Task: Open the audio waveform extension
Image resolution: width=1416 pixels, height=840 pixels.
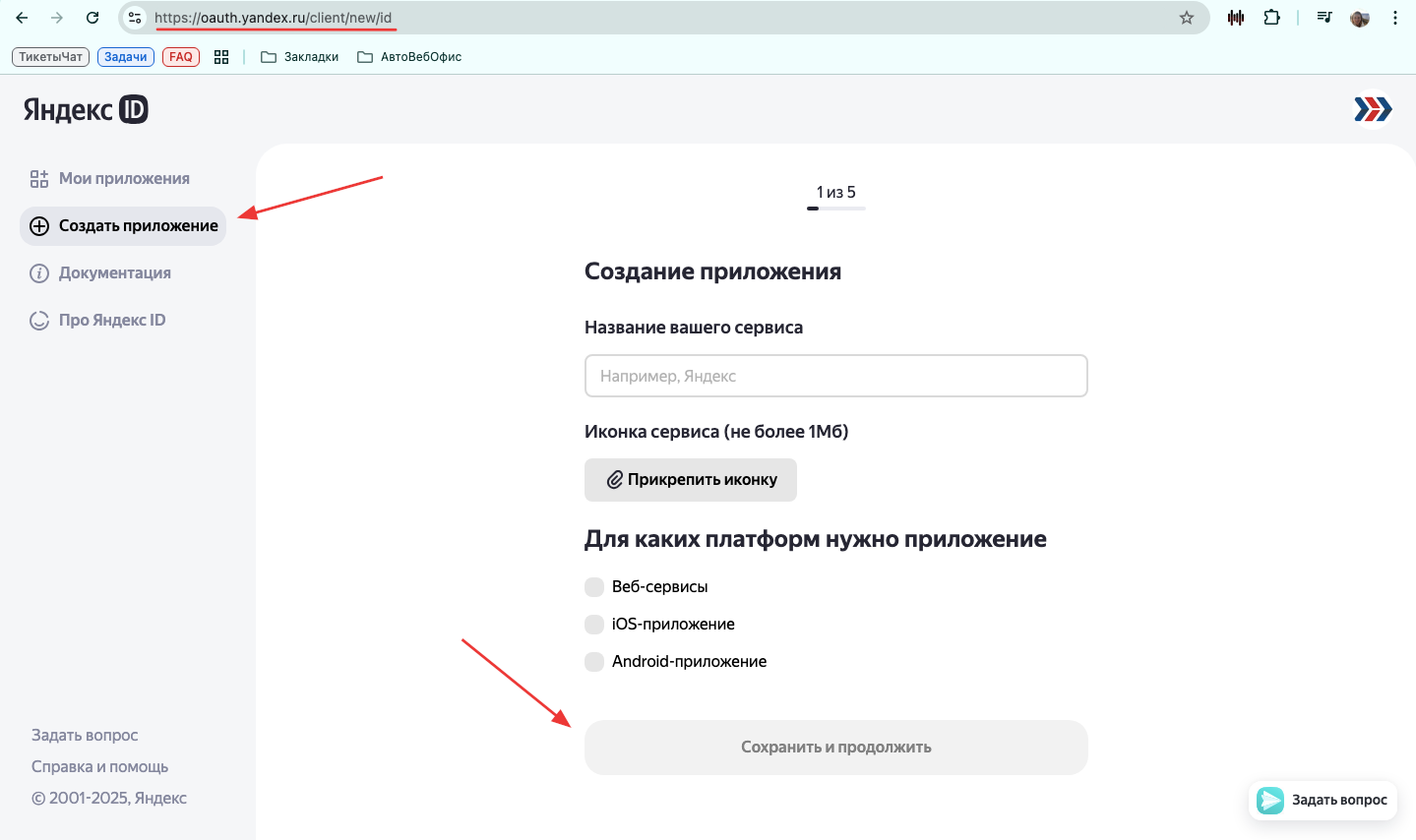Action: (x=1236, y=18)
